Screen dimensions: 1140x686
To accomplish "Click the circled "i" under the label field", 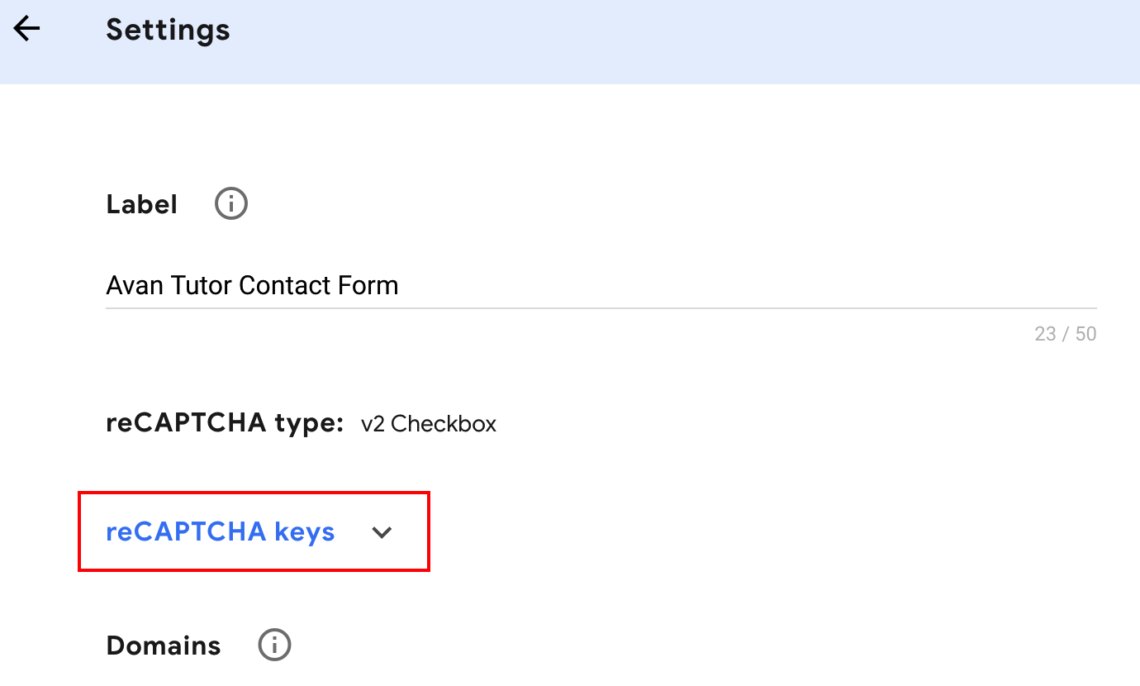I will [229, 203].
